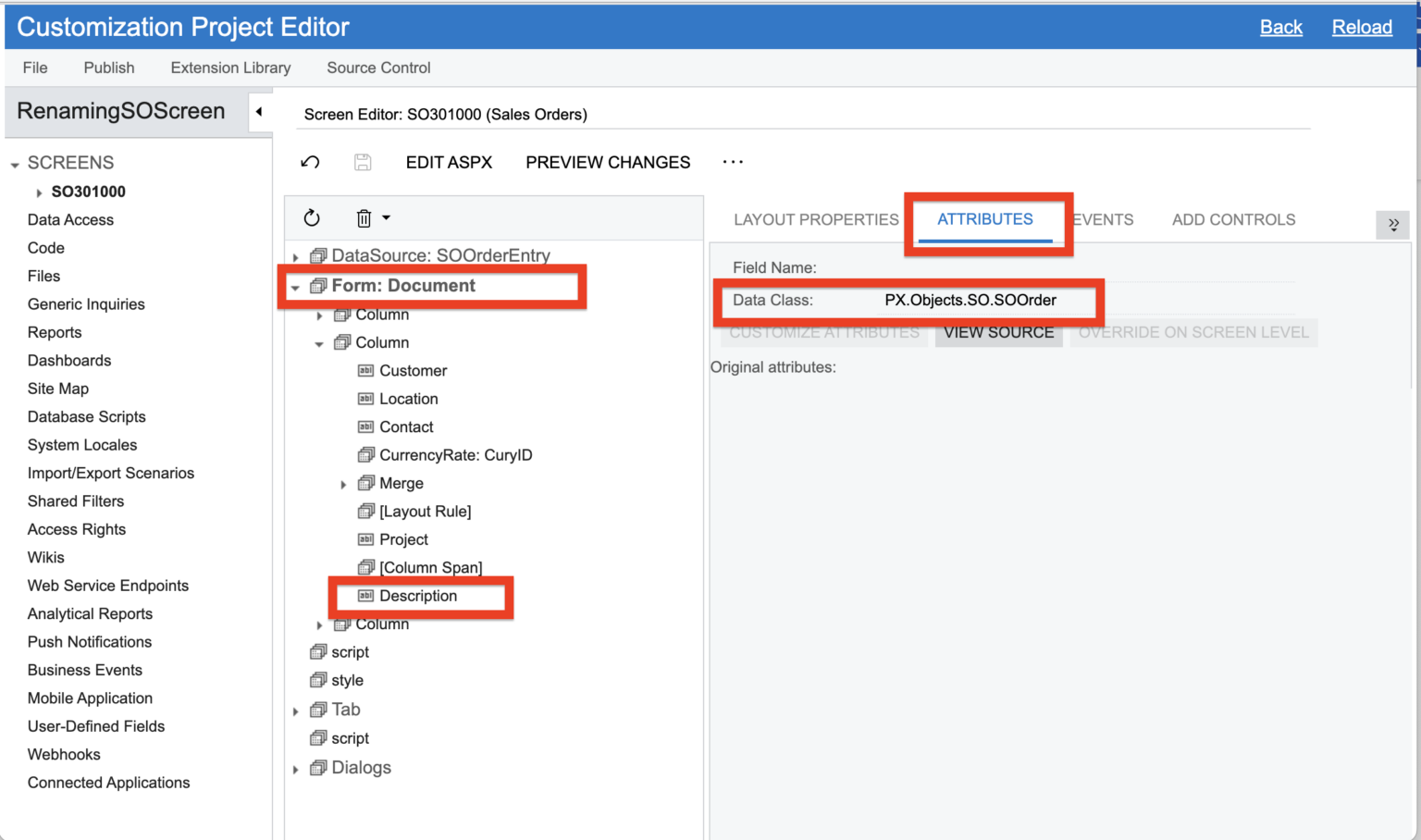Open Site Map in sidebar
Viewport: 1421px width, 840px height.
click(58, 389)
